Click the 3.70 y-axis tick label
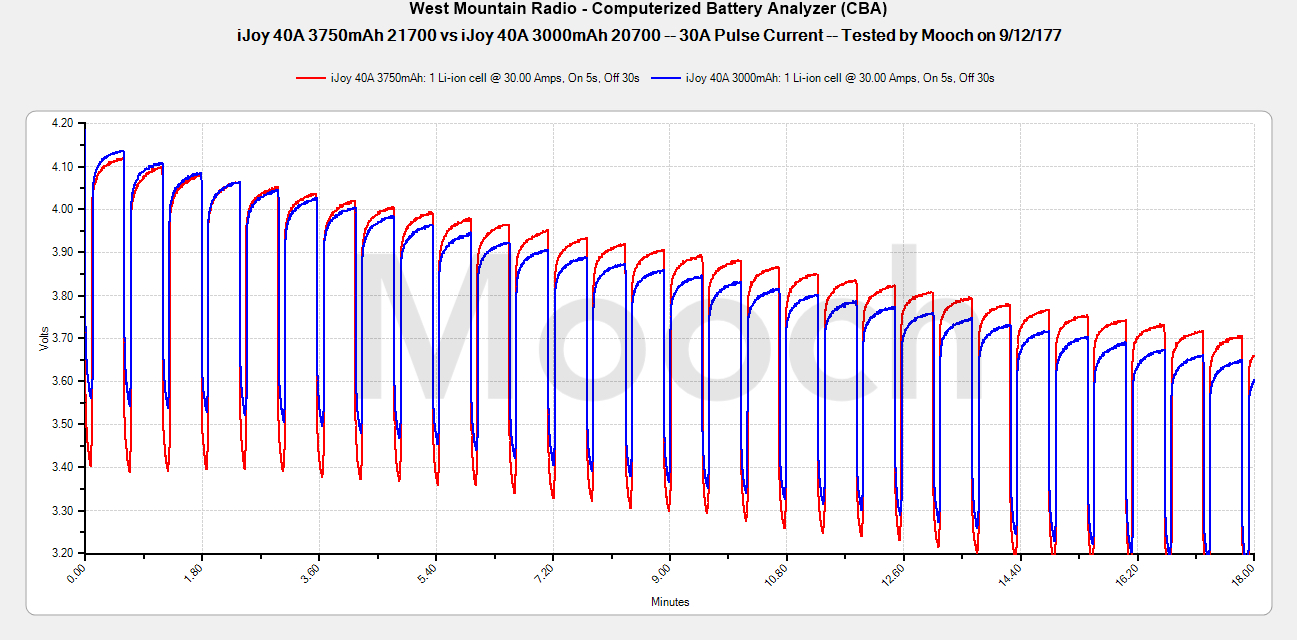The width and height of the screenshot is (1297, 640). [x=62, y=338]
